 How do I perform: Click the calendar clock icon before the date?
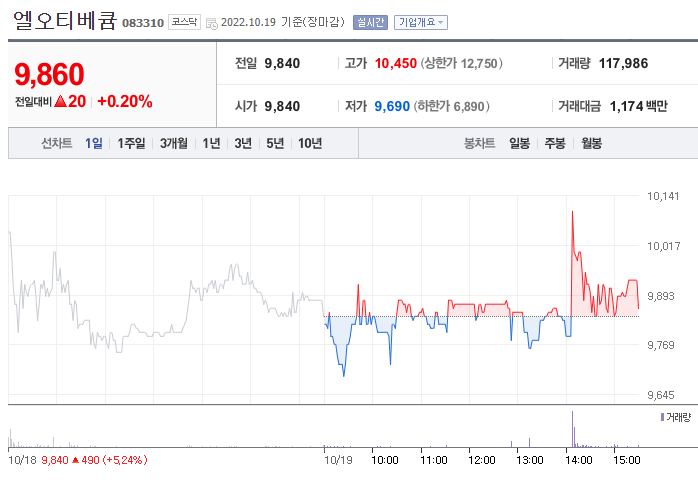pyautogui.click(x=211, y=23)
